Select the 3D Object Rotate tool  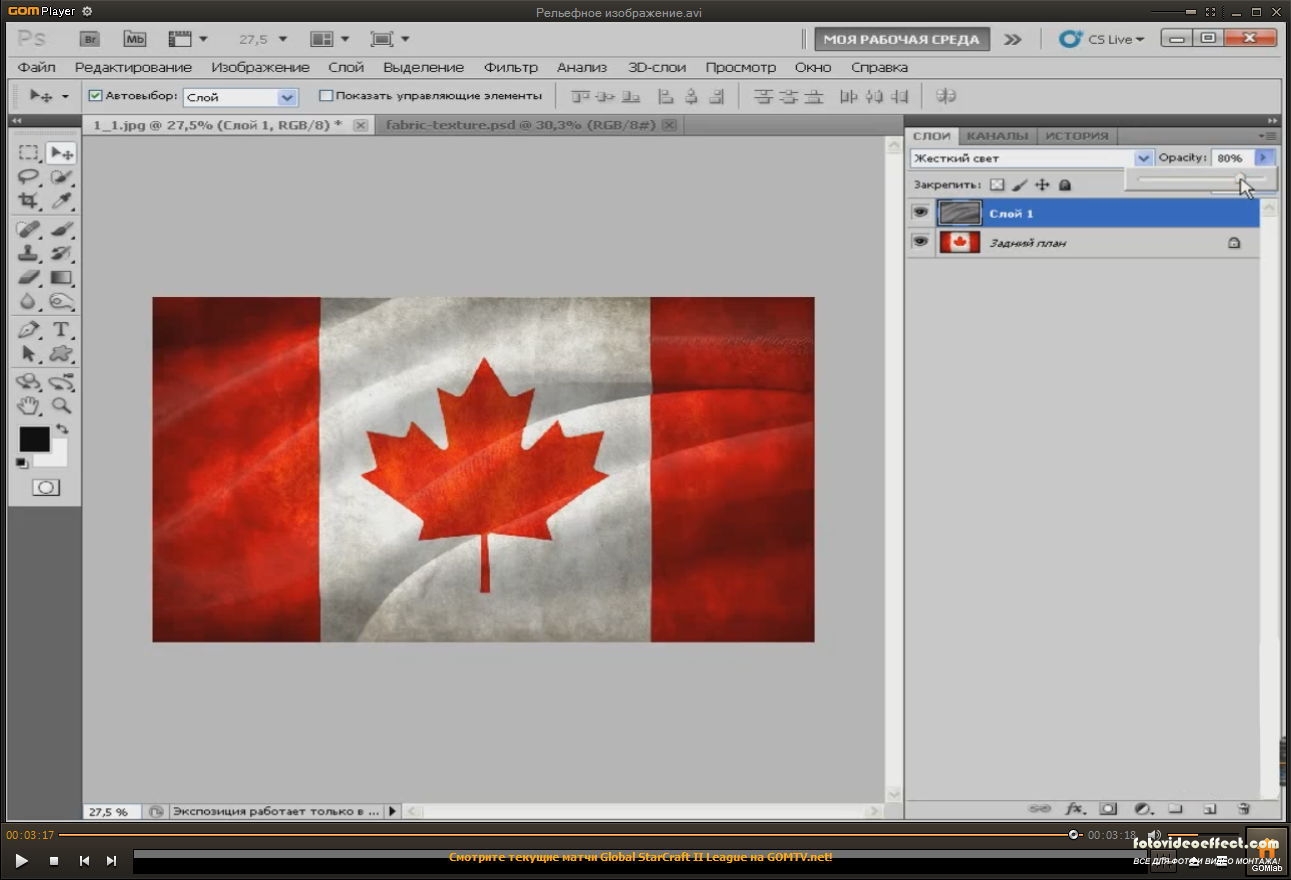point(29,382)
